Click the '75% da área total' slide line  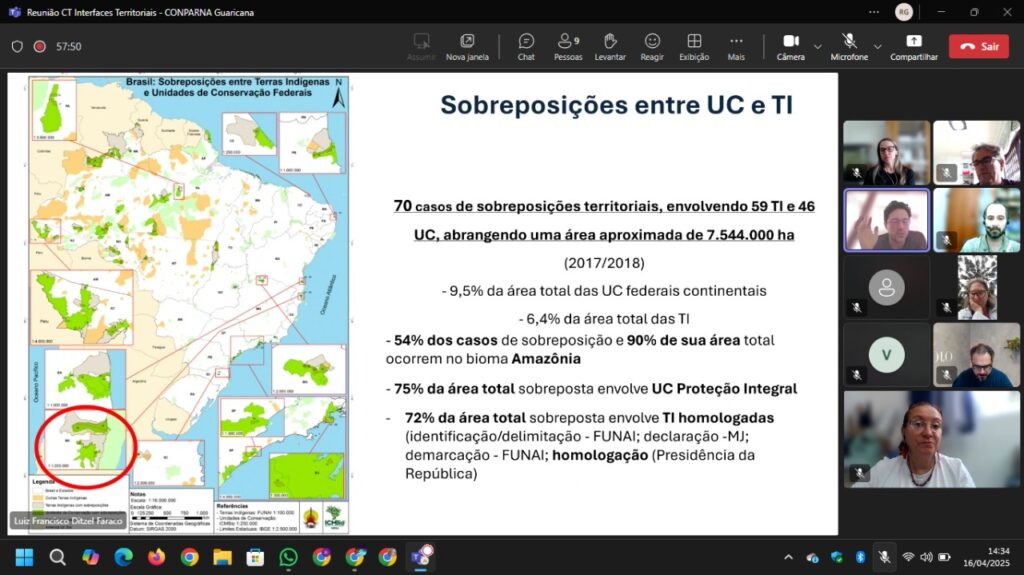point(591,389)
